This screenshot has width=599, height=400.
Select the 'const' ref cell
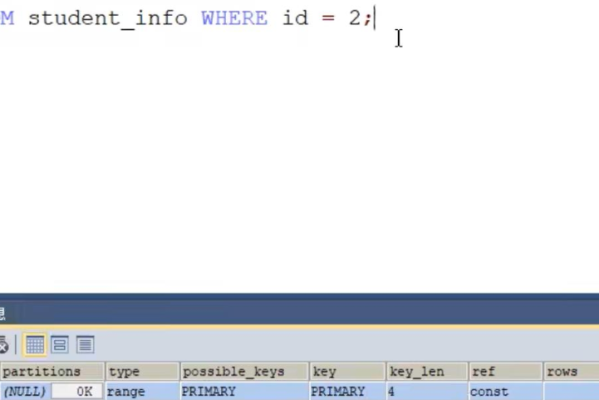505,391
